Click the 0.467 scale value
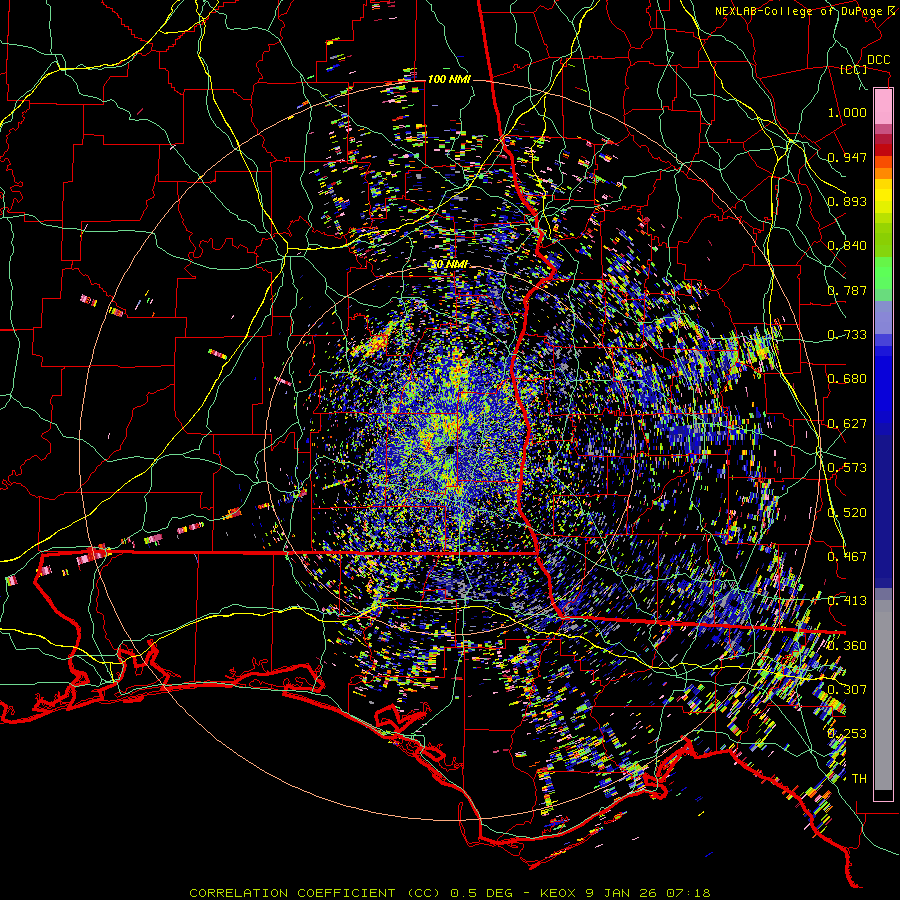 [x=847, y=557]
